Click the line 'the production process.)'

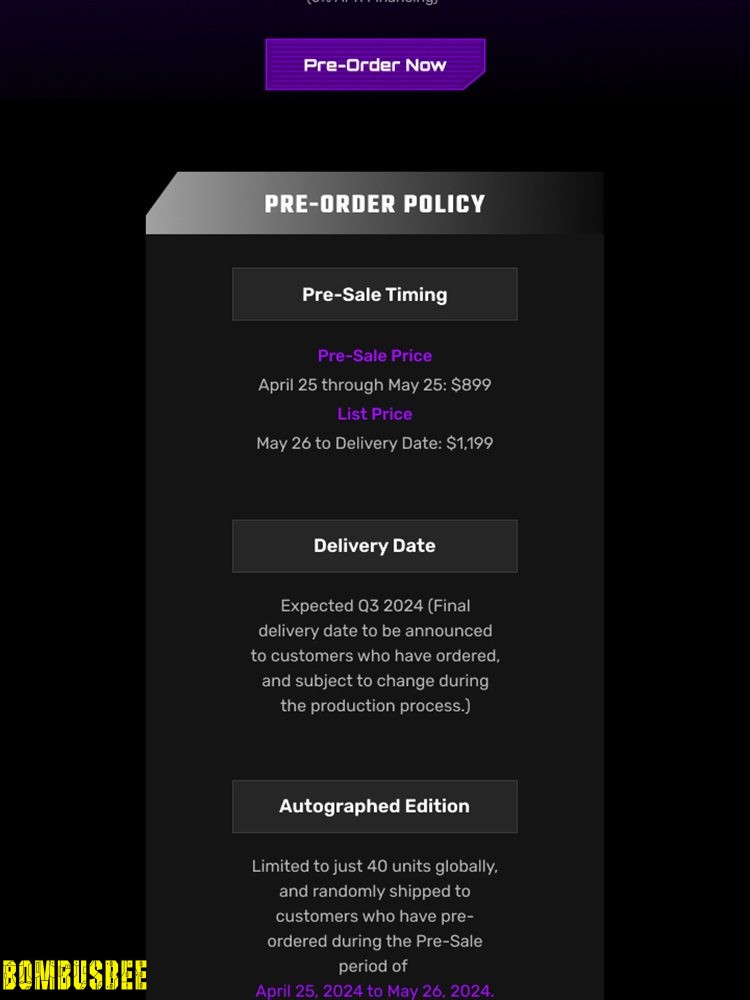point(375,705)
